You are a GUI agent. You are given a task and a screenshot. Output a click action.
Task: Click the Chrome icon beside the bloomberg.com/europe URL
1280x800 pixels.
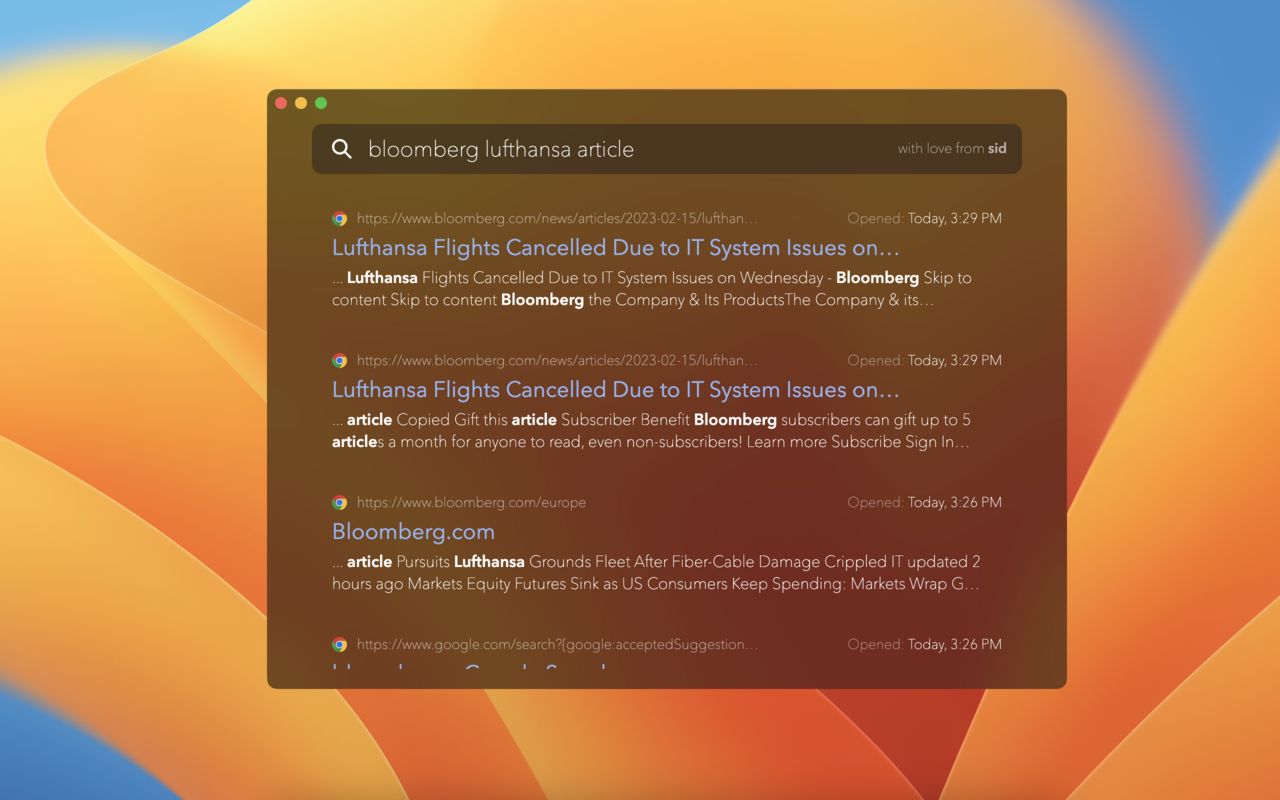pos(340,502)
